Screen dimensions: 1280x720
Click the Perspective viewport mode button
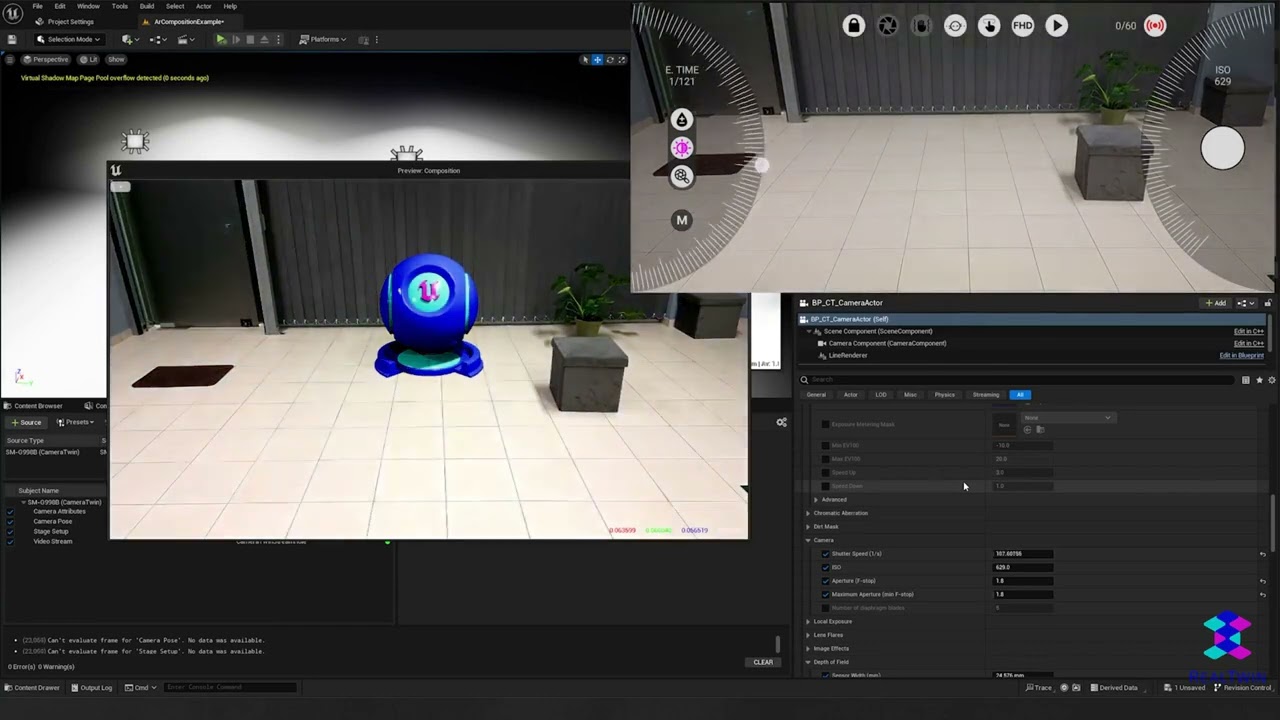[45, 59]
